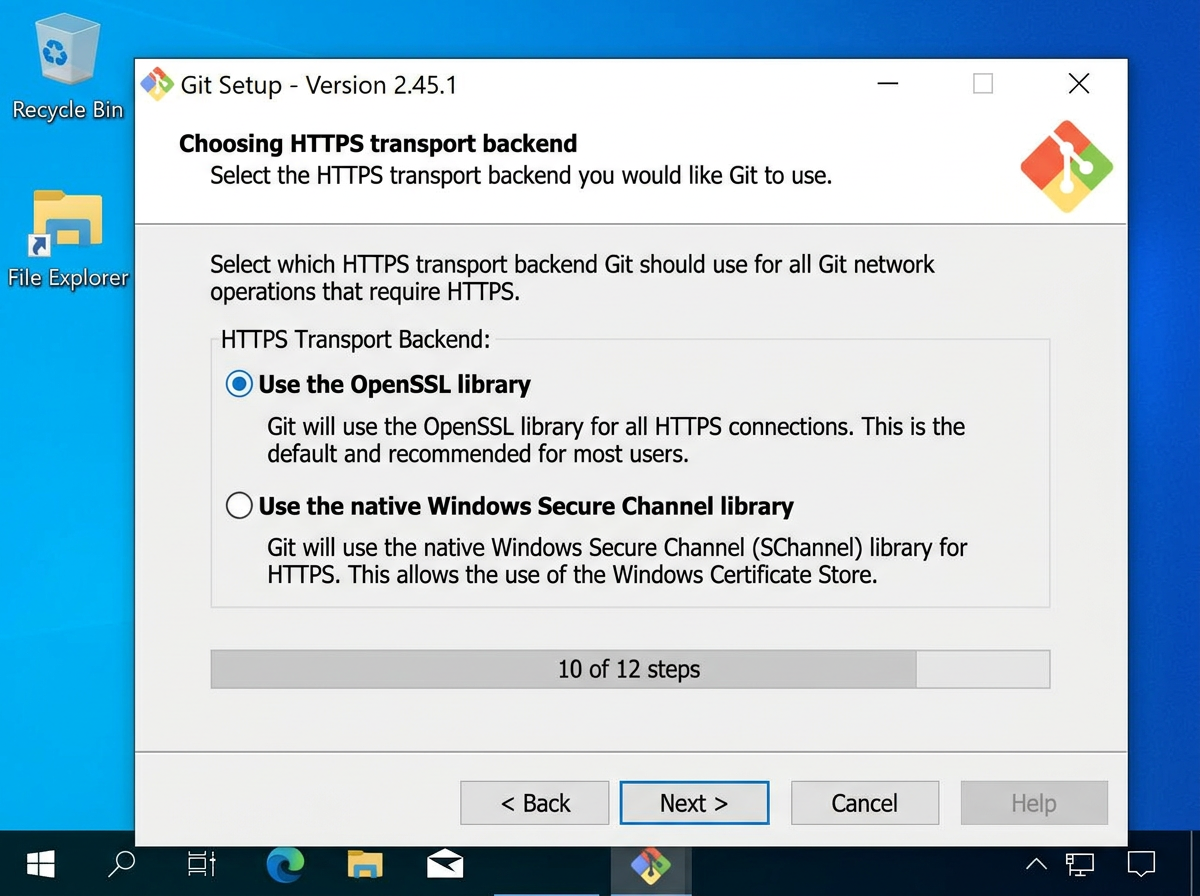Go back with the < Back button

[x=534, y=803]
